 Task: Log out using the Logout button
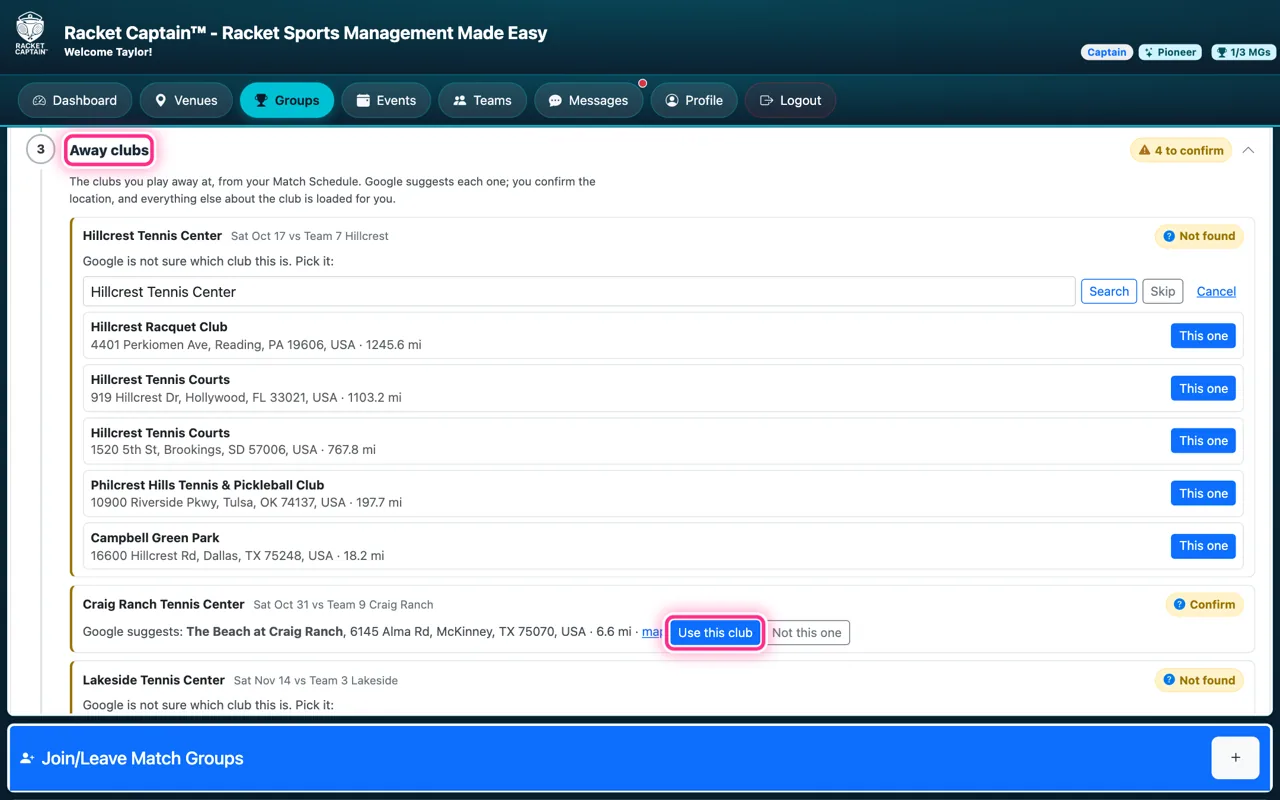pyautogui.click(x=791, y=100)
